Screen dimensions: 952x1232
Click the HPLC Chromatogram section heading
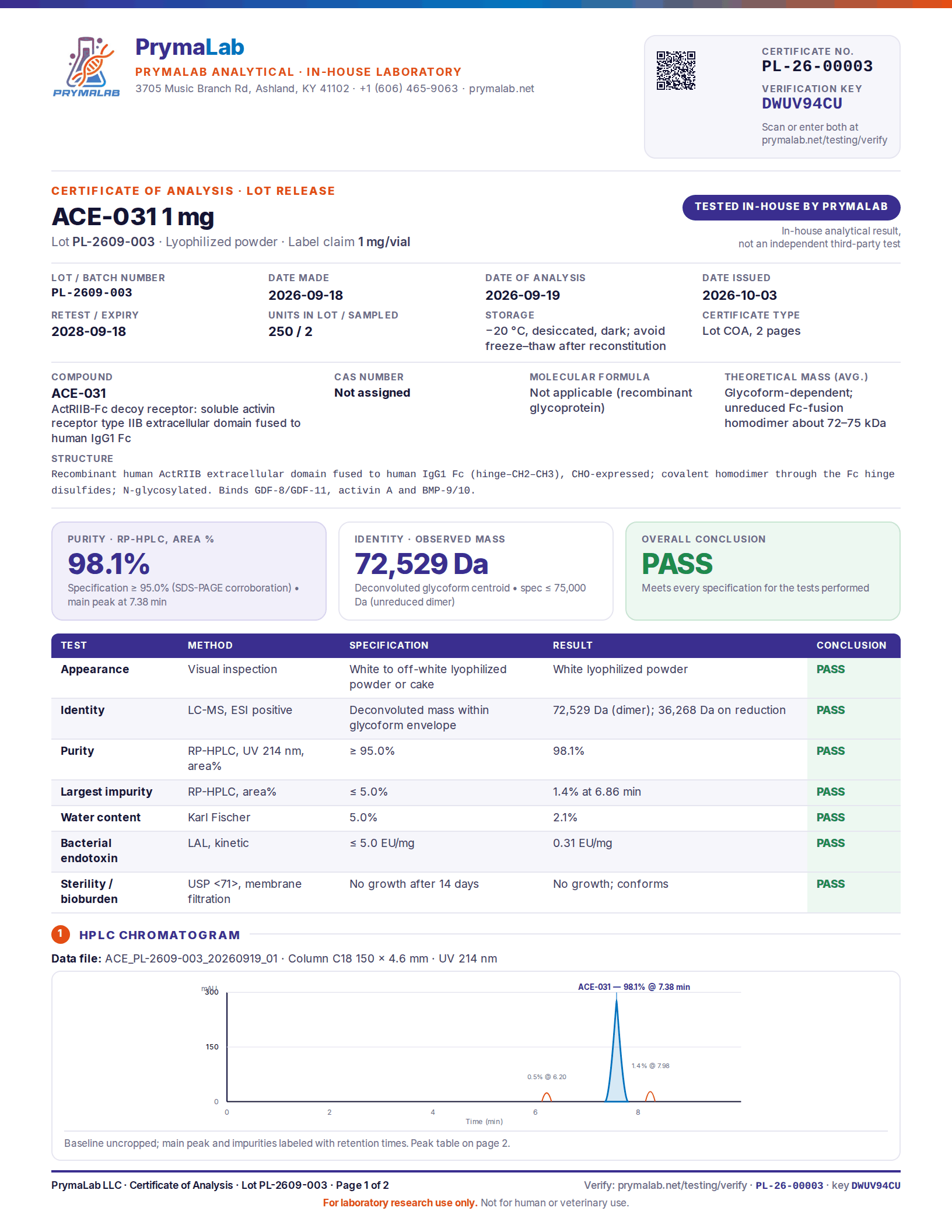coord(160,935)
